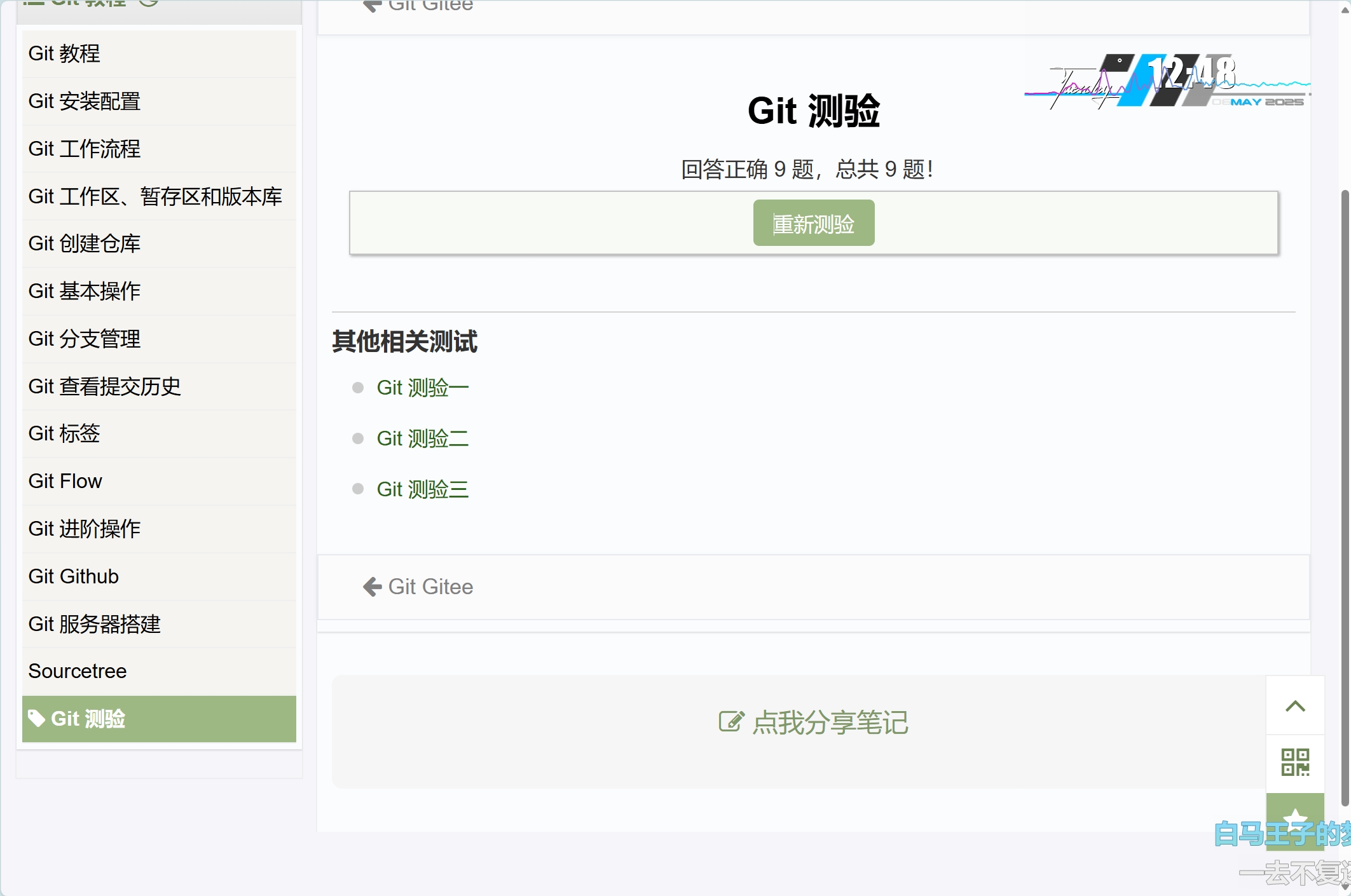Viewport: 1351px width, 896px height.
Task: Click the pencil edit icon for sharing notes
Action: [731, 722]
